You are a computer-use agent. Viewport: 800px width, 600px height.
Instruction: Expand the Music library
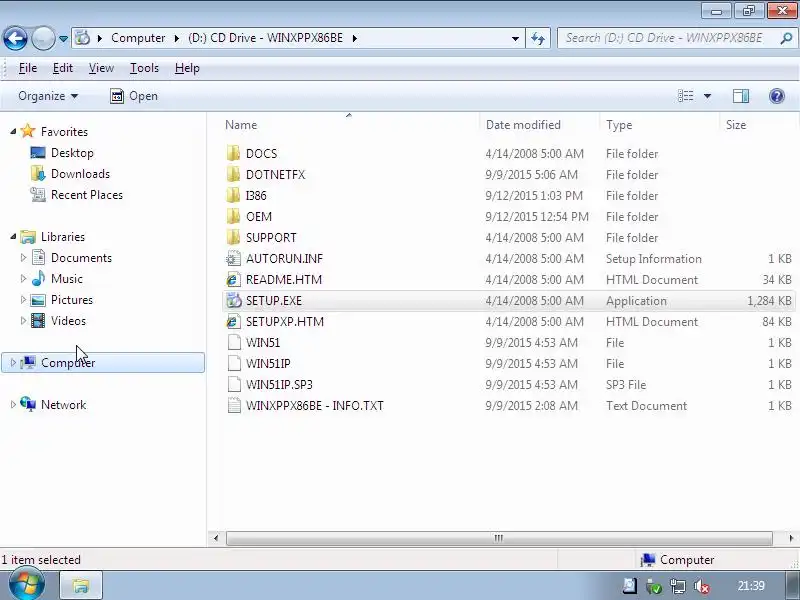pos(23,279)
